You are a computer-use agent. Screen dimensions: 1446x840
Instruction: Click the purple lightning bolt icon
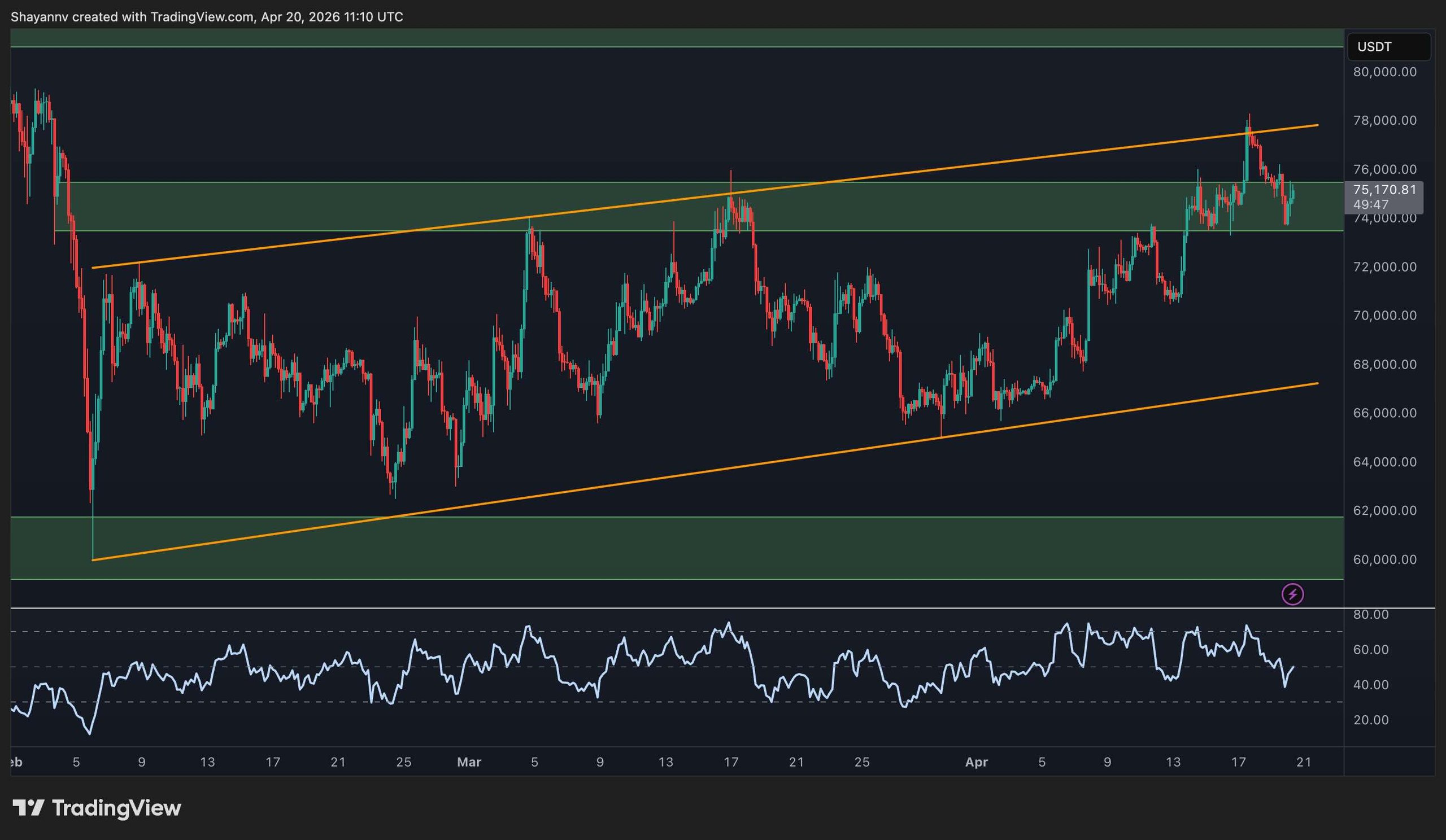click(1292, 594)
